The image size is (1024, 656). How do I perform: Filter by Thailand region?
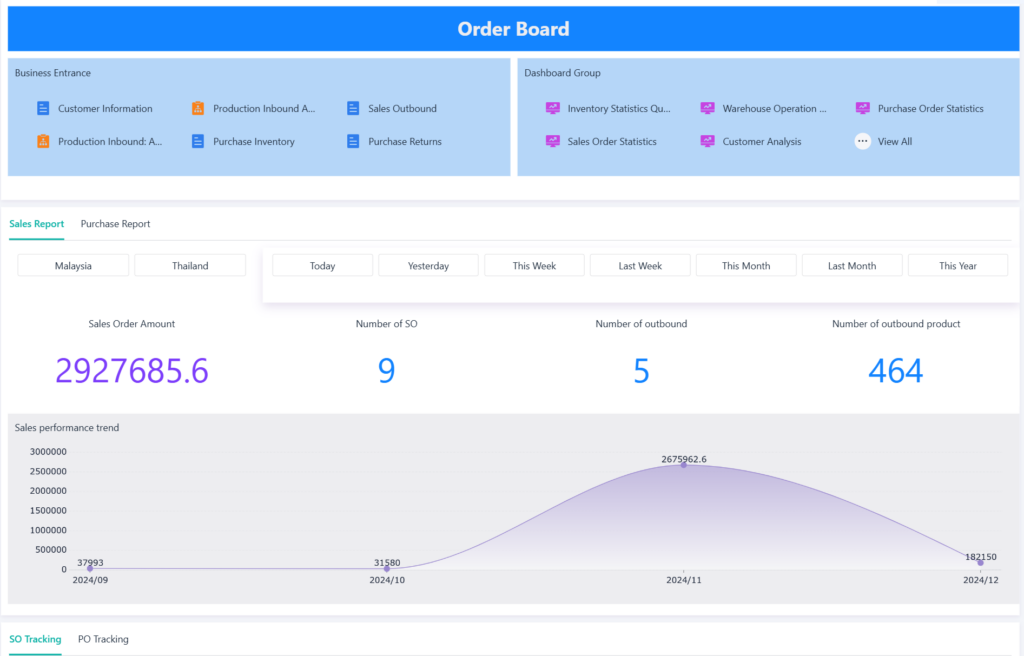(x=190, y=265)
